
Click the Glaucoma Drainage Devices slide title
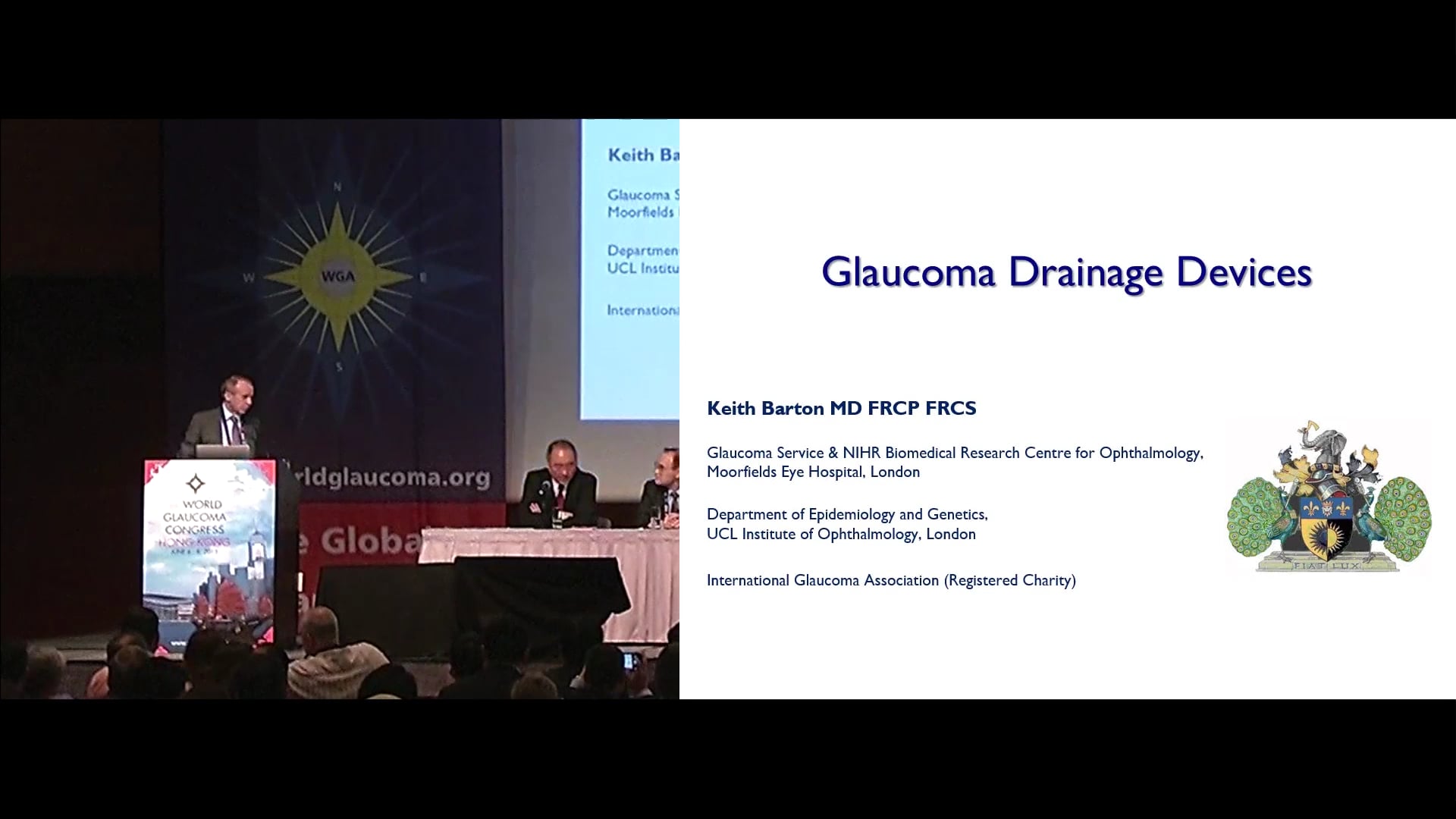coord(1066,272)
